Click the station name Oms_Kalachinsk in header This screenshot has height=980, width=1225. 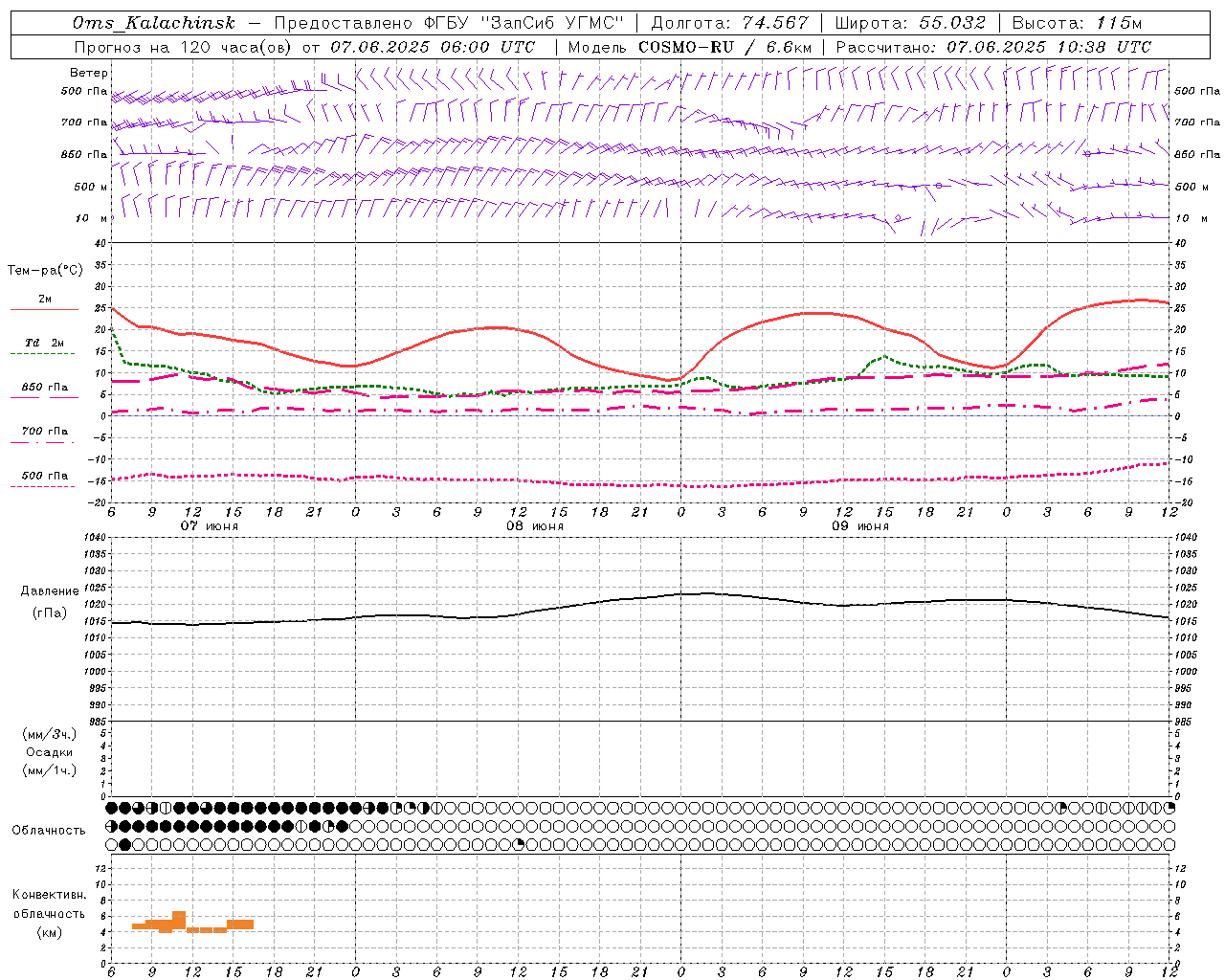(153, 23)
